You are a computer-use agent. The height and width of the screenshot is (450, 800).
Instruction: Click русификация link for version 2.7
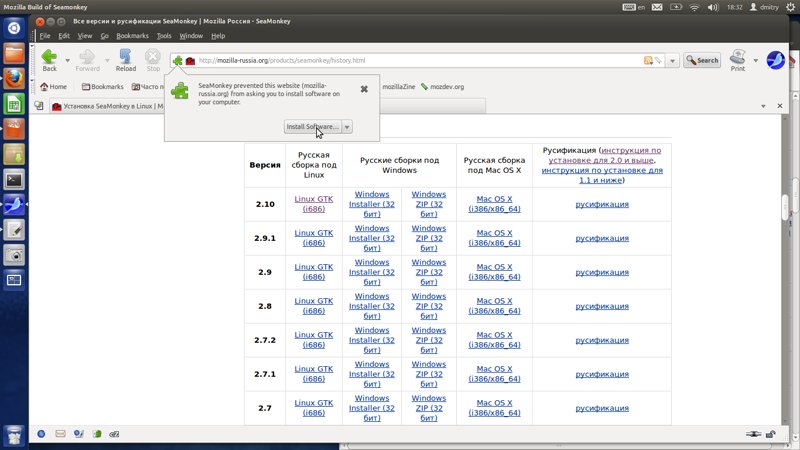pos(602,408)
